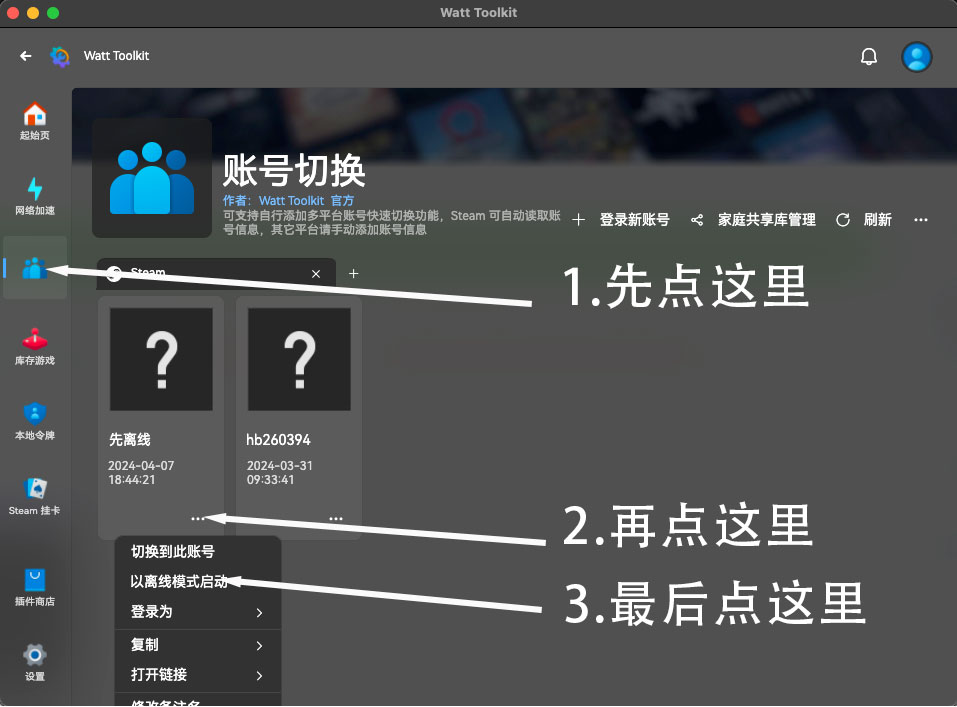Click the Watt Toolkit 官方 author link

point(306,200)
